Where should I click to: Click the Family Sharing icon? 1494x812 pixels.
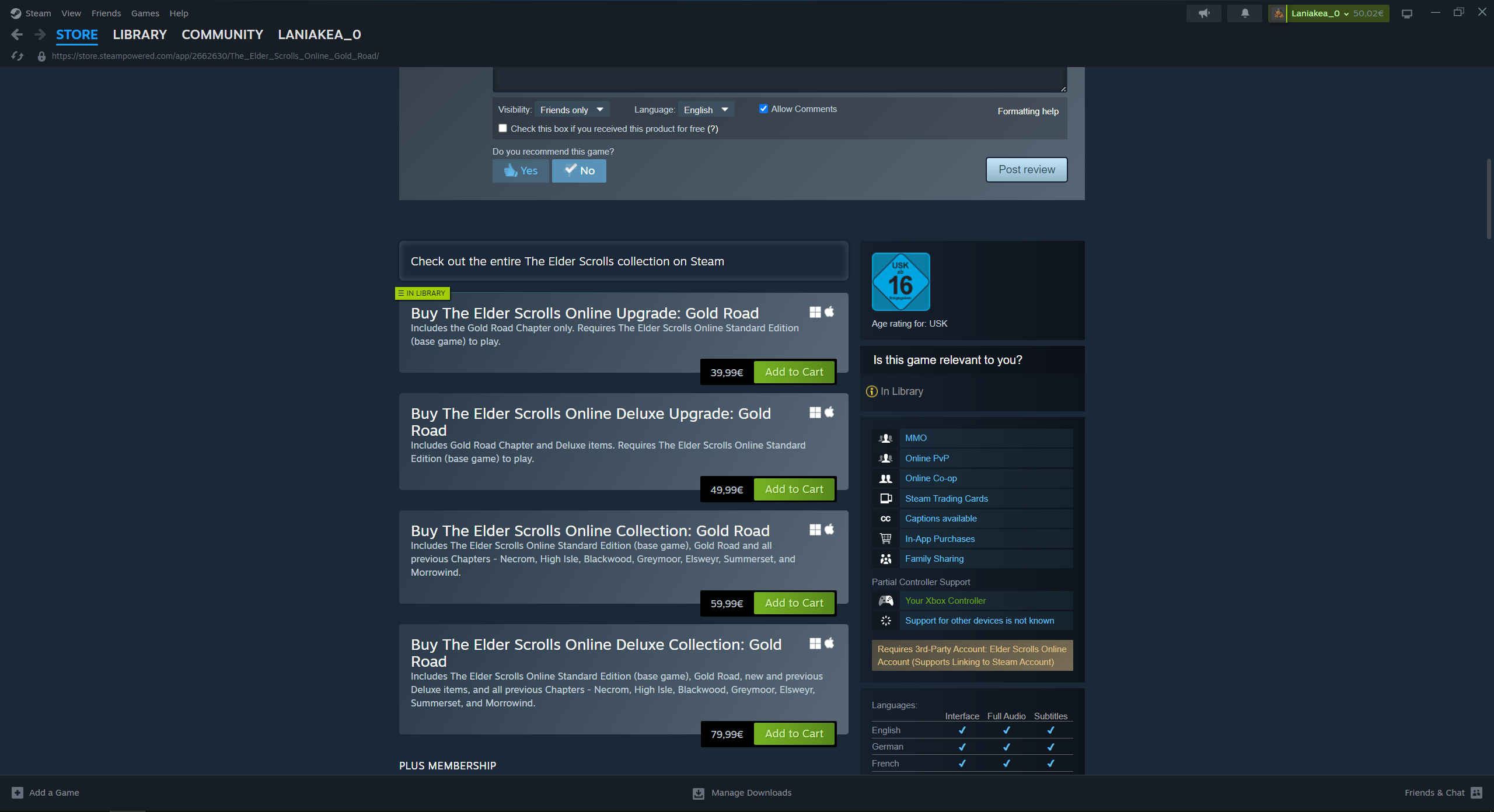tap(886, 559)
